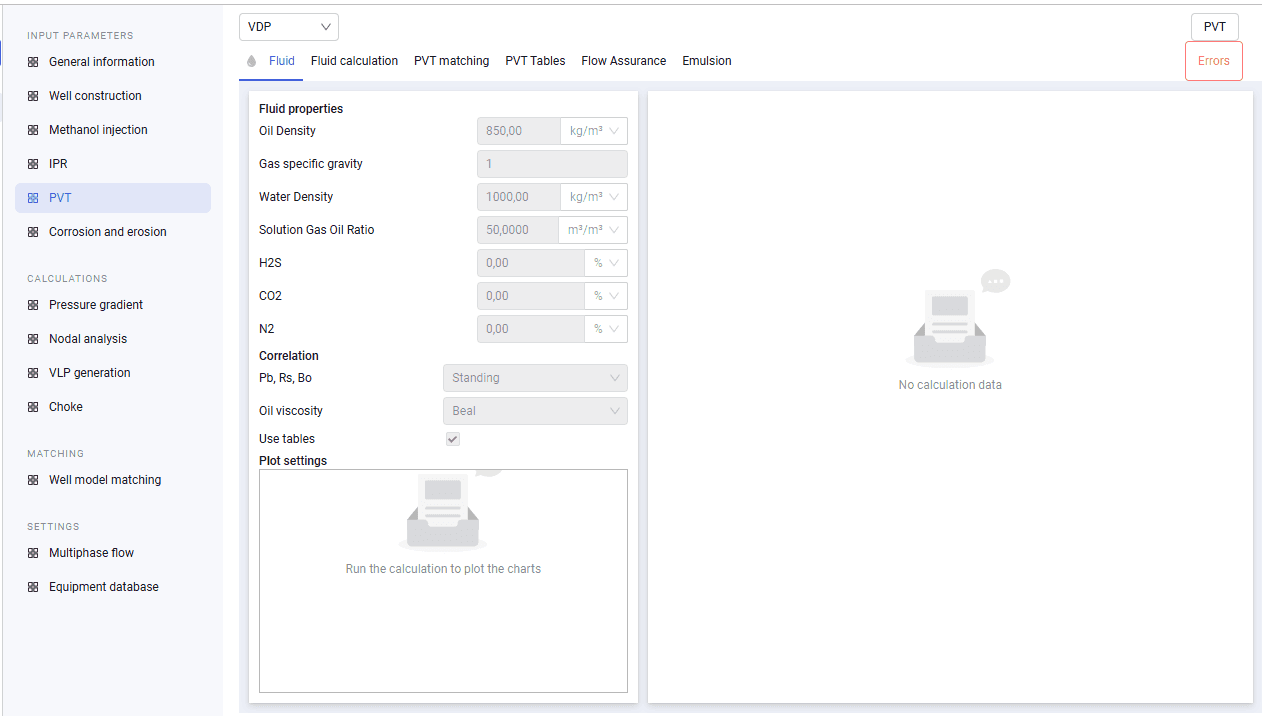The height and width of the screenshot is (716, 1262).
Task: Click the PVT sidebar grid icon
Action: point(33,198)
